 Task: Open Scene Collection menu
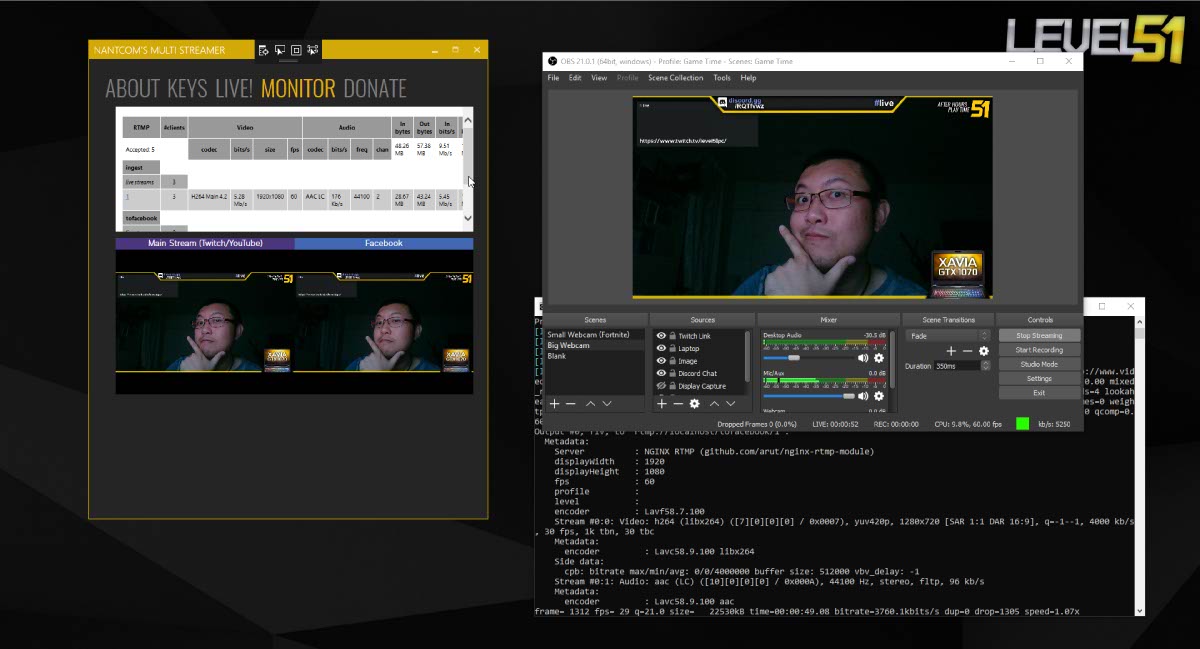coord(675,78)
